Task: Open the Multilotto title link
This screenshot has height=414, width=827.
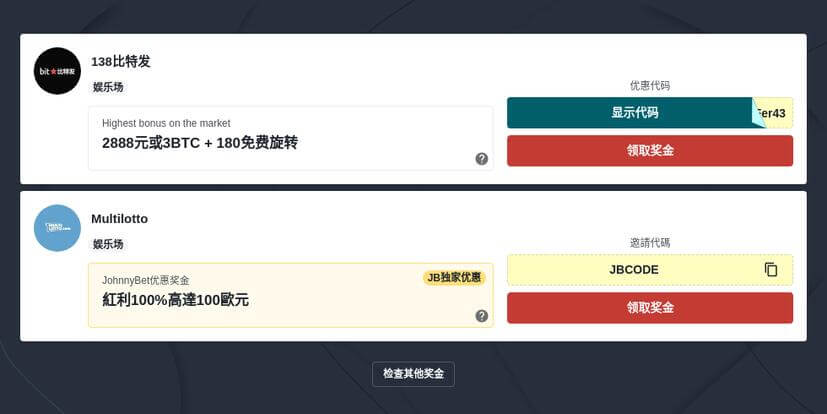Action: pyautogui.click(x=119, y=219)
